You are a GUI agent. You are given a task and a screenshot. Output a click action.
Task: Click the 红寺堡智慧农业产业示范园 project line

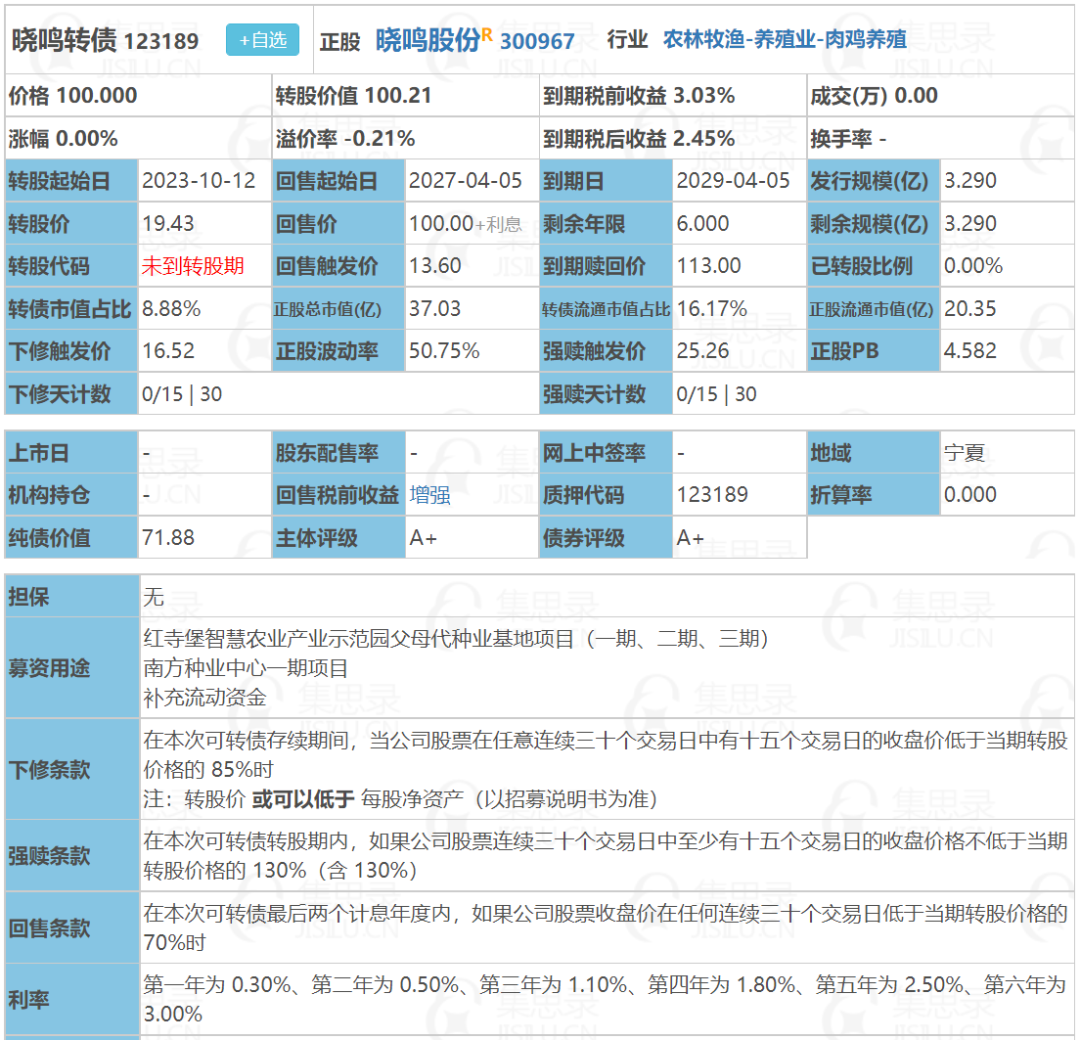[x=455, y=639]
